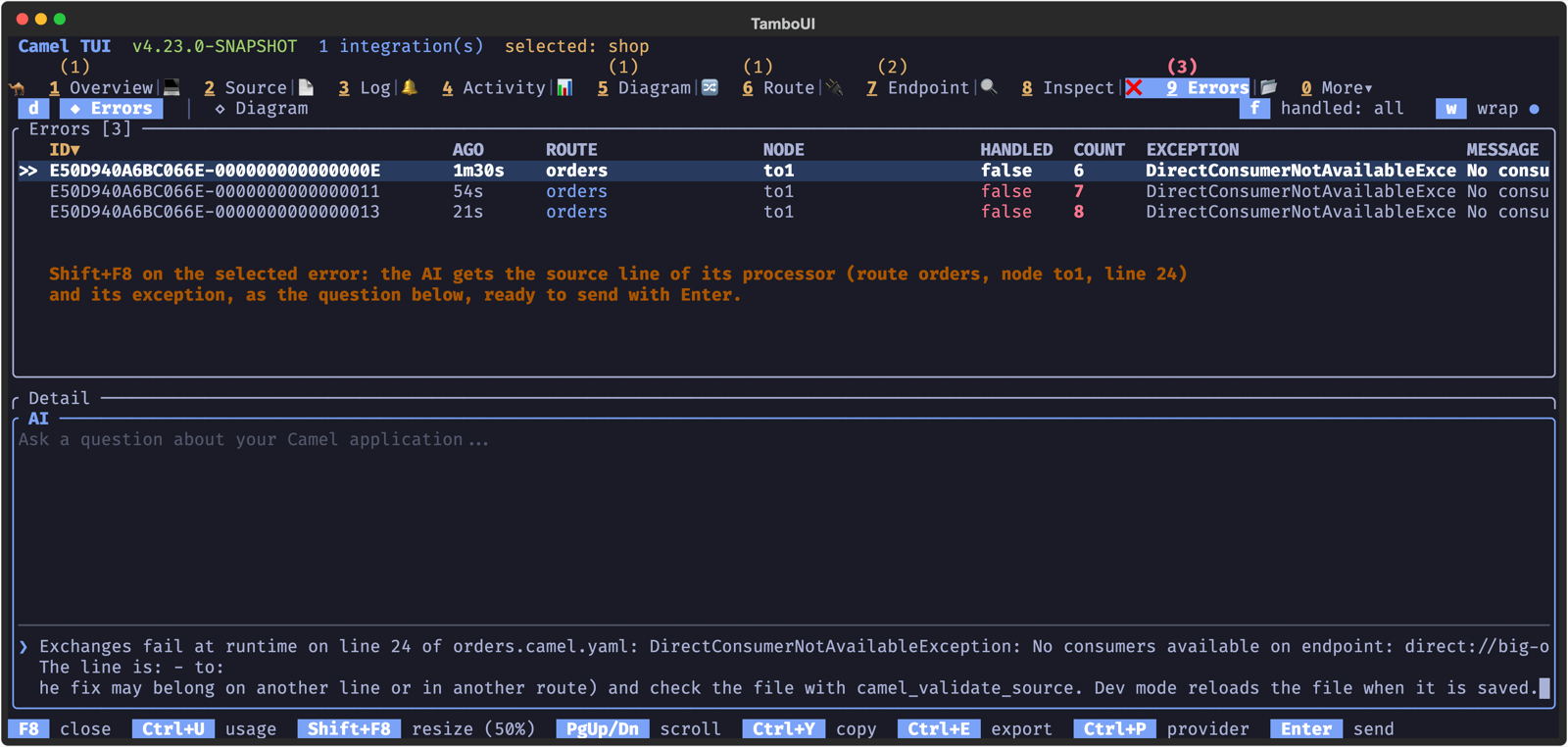The image size is (1568, 747).
Task: Click the Detail panel header
Action: click(59, 399)
